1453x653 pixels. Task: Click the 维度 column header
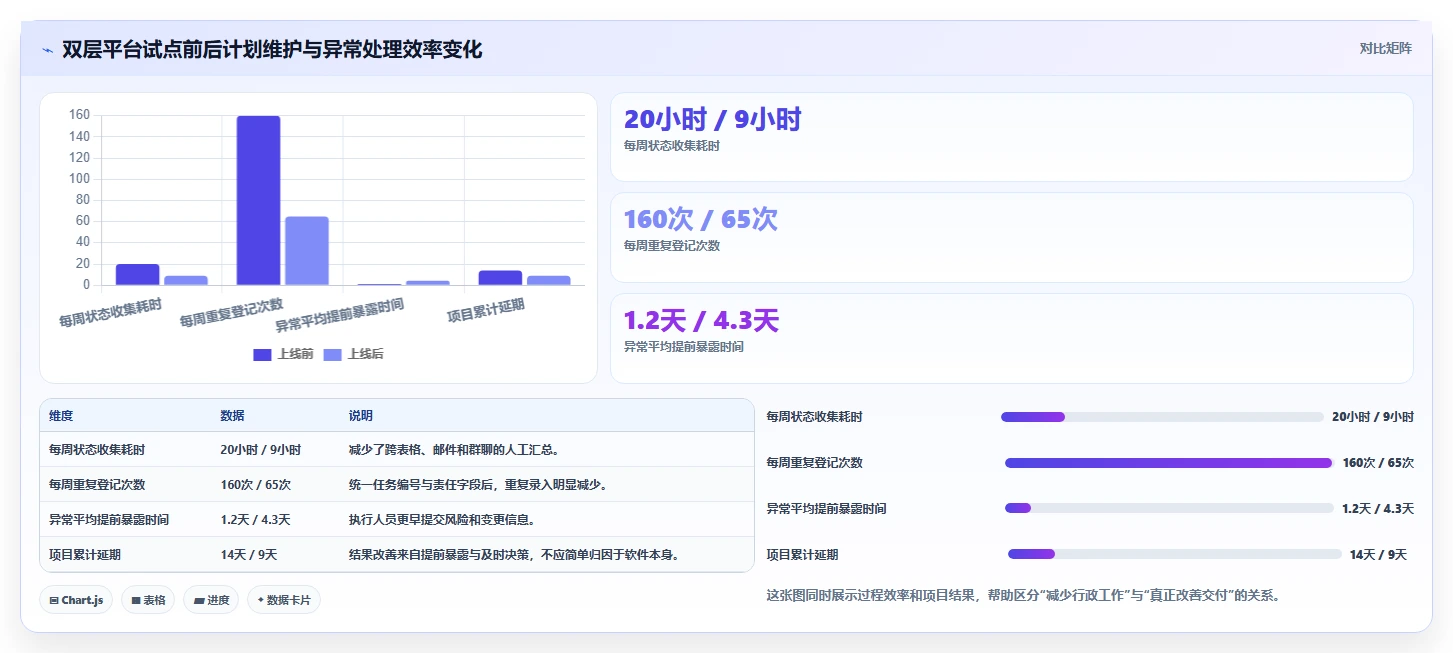coord(61,416)
